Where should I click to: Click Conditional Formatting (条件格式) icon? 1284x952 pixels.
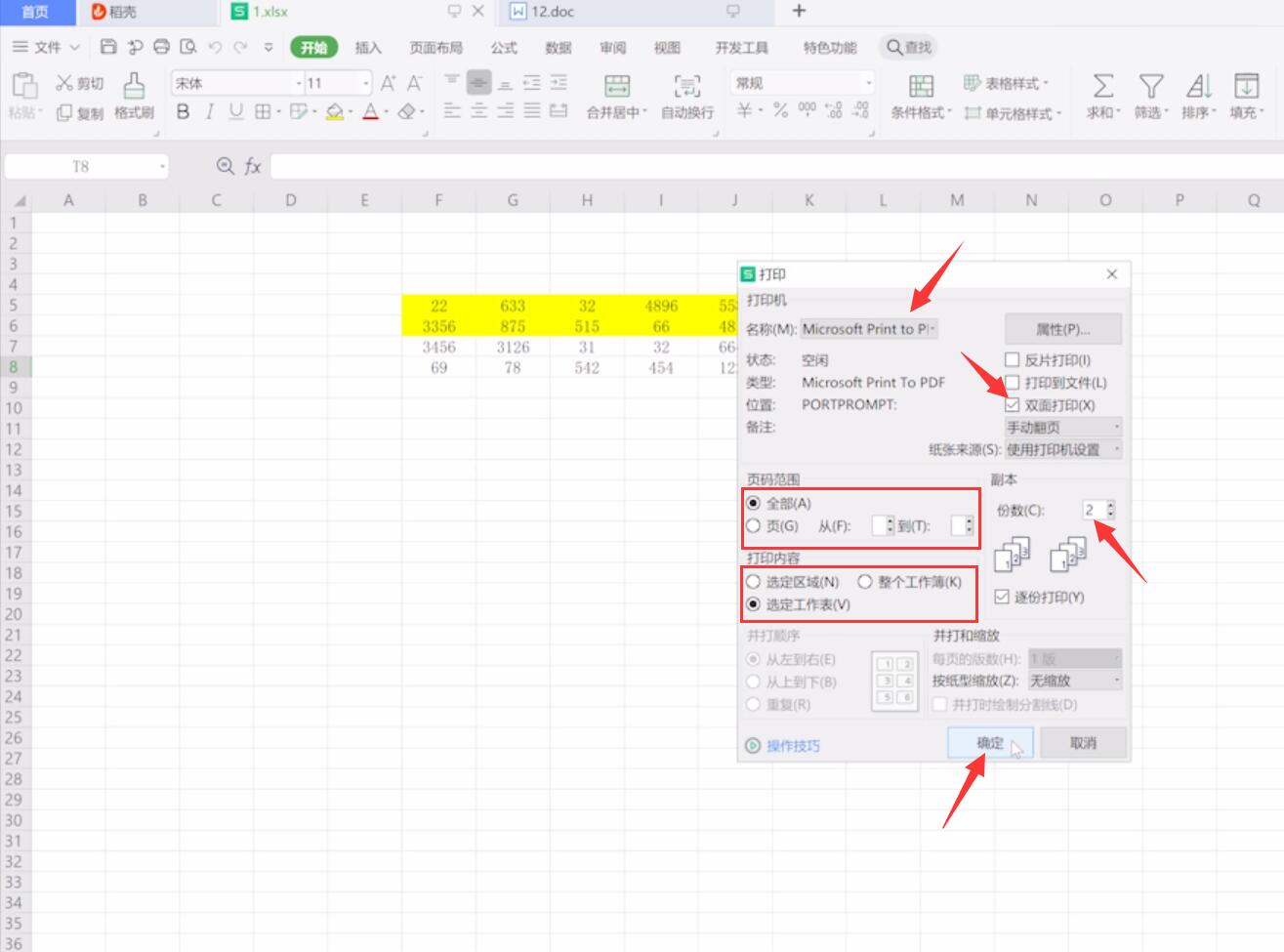921,86
